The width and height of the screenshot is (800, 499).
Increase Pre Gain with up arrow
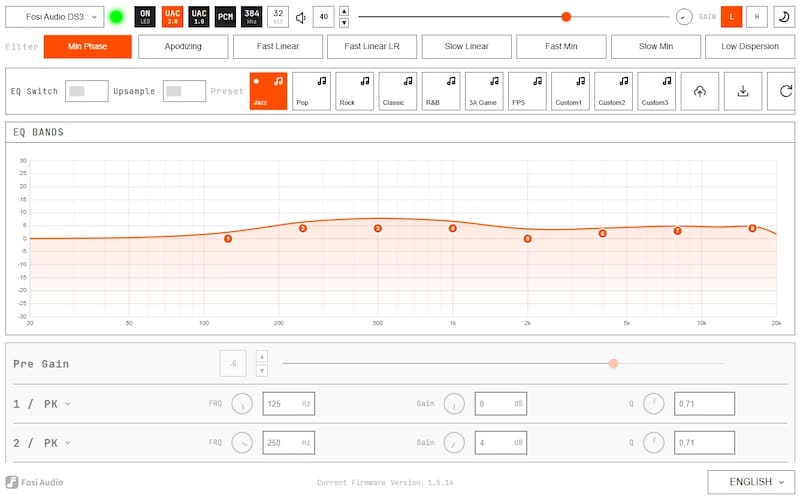[262, 357]
